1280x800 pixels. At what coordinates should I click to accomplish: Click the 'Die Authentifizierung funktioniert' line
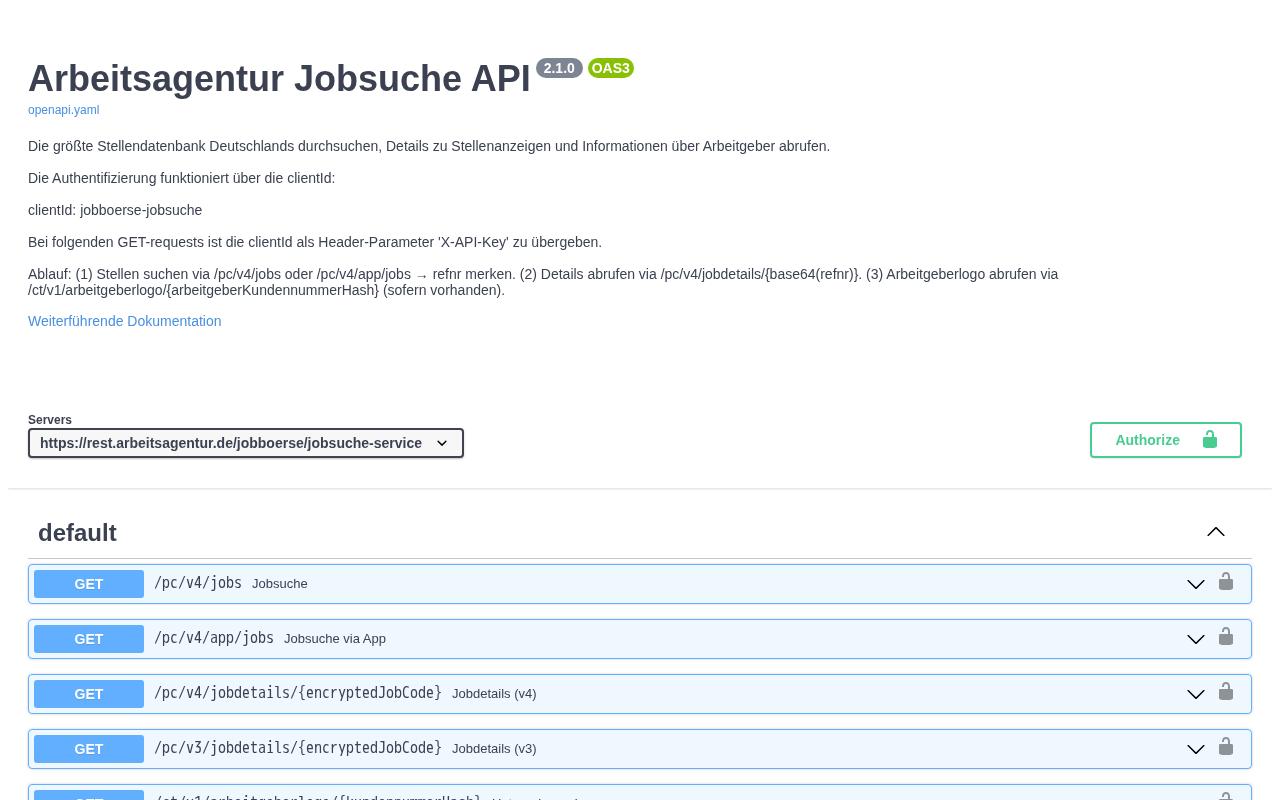(182, 178)
